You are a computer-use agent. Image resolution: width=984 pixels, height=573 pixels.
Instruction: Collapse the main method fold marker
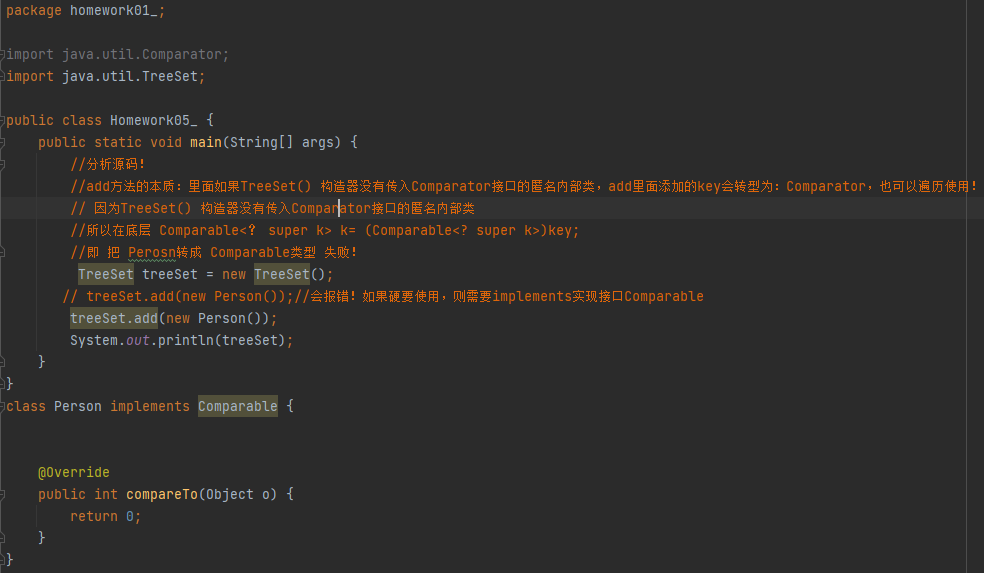3,142
